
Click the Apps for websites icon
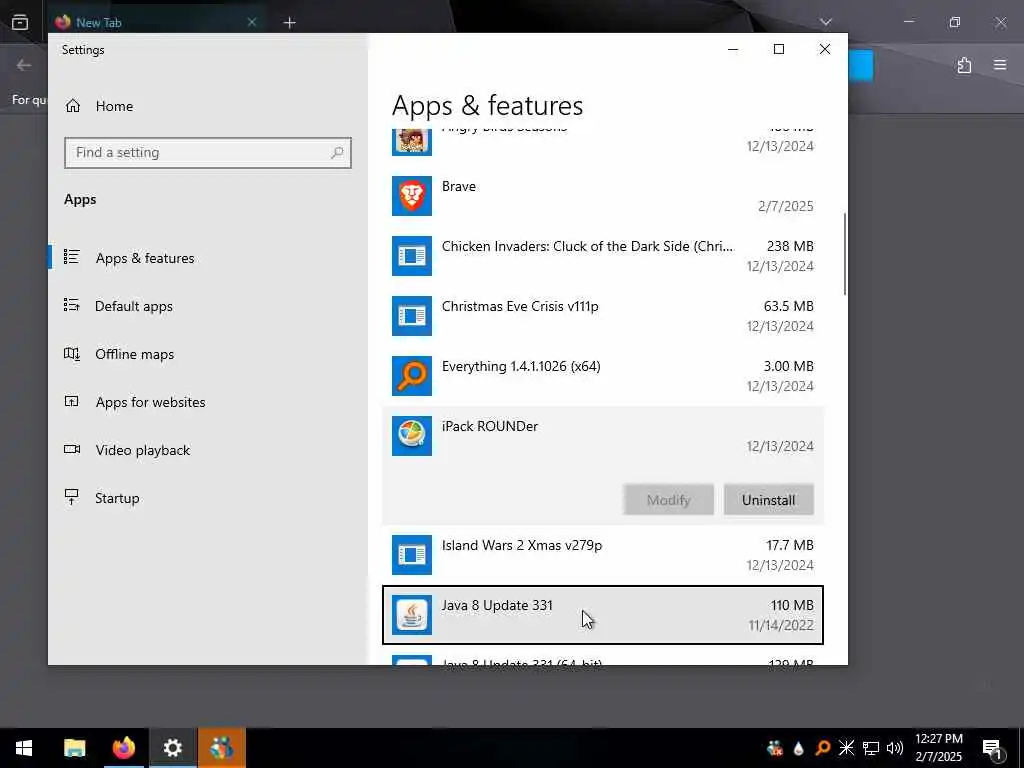pos(72,401)
